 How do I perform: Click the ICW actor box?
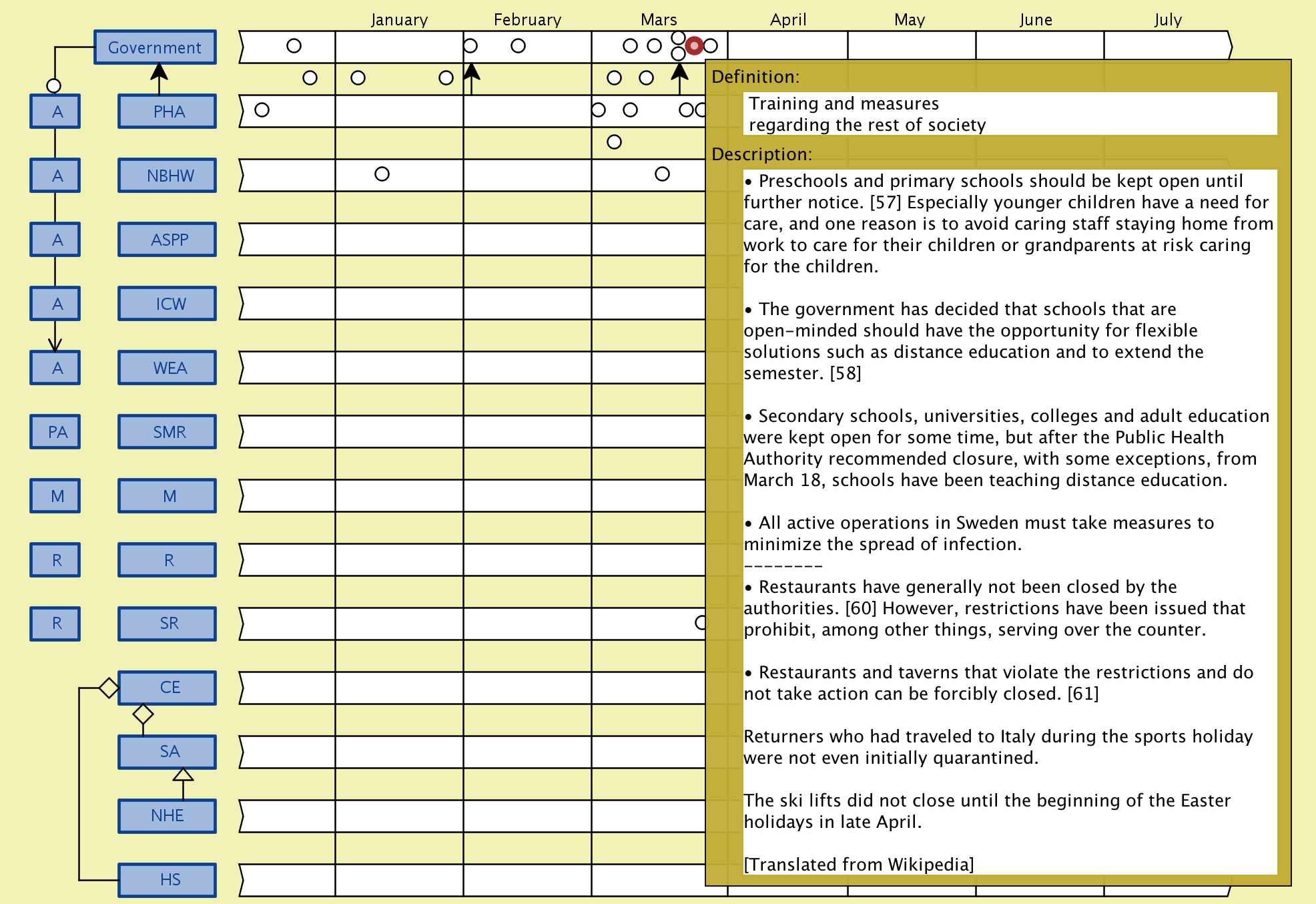tap(168, 304)
